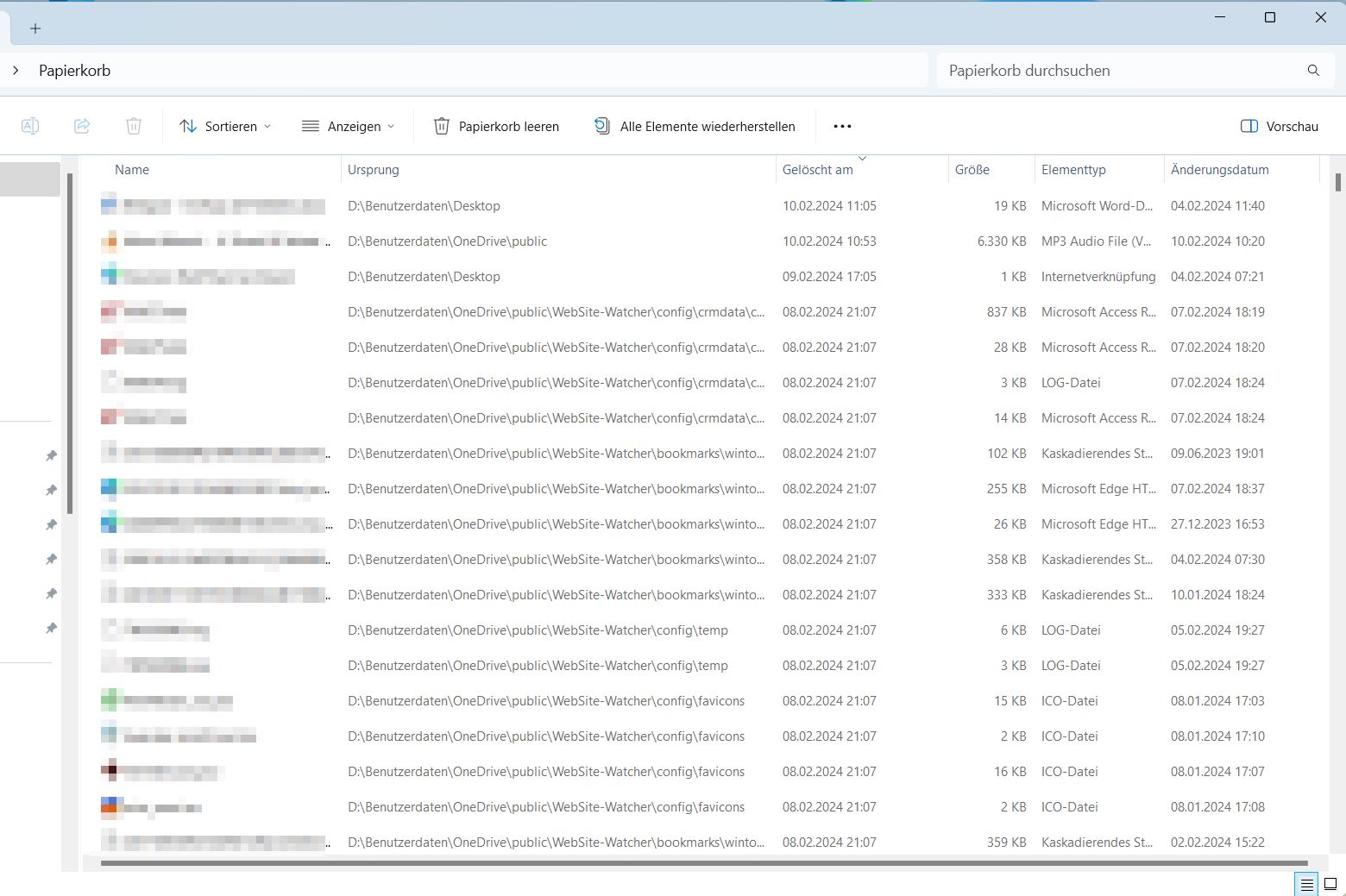Click the delete trash icon in toolbar
1346x896 pixels.
pyautogui.click(x=134, y=126)
